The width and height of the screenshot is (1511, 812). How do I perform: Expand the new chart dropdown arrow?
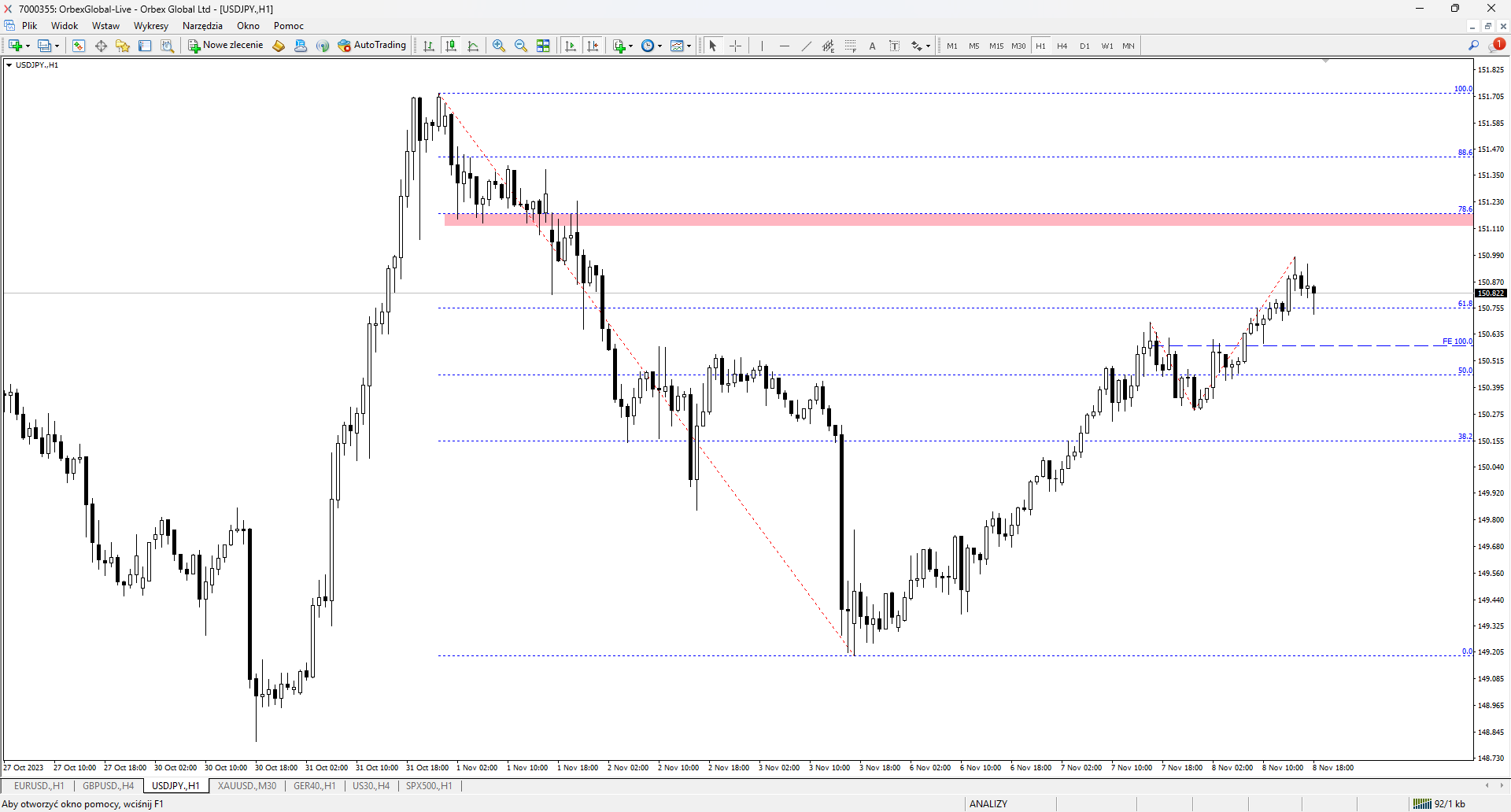tap(28, 46)
